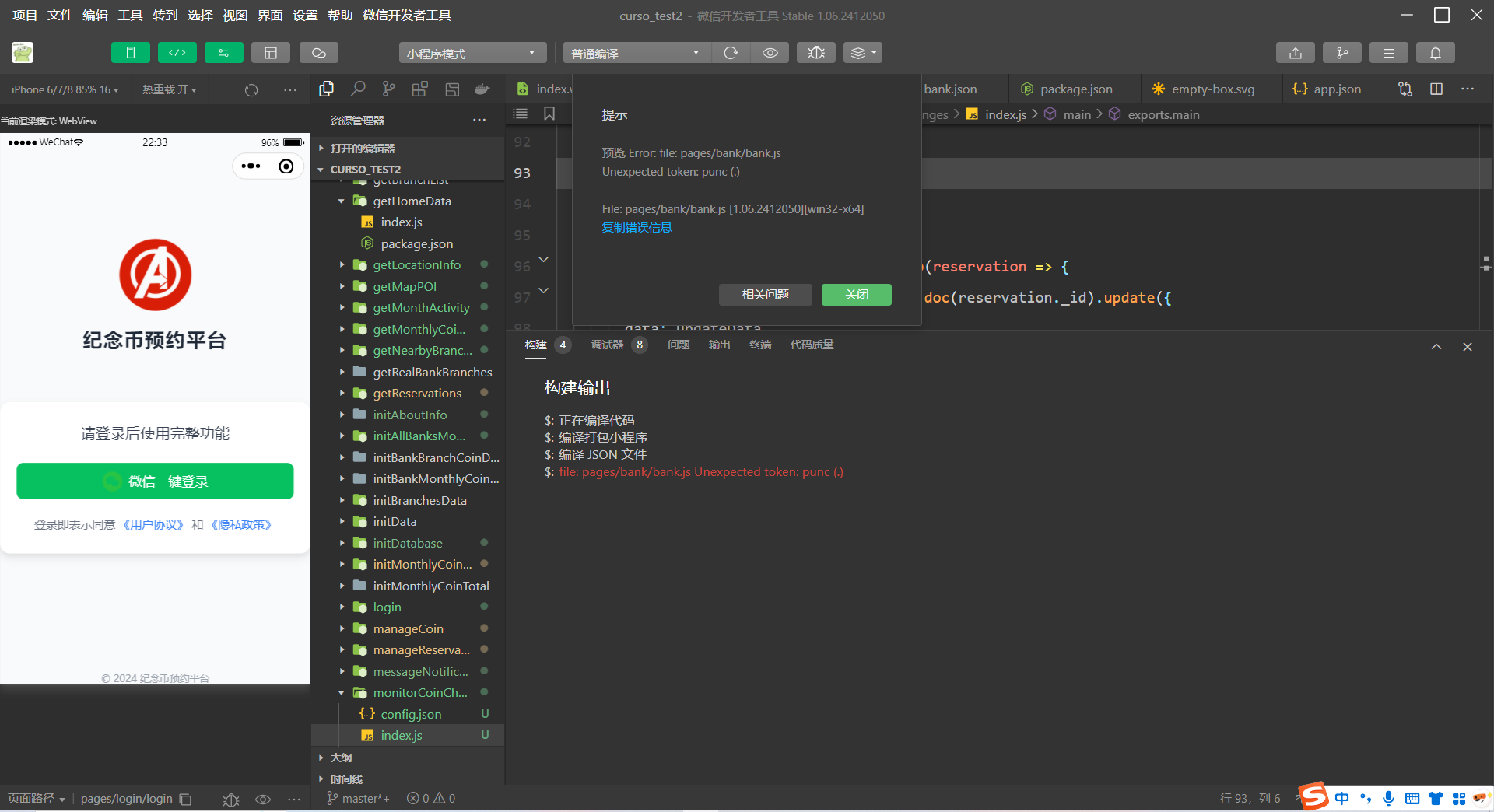
Task: Click the split editor icon
Action: pyautogui.click(x=1436, y=89)
